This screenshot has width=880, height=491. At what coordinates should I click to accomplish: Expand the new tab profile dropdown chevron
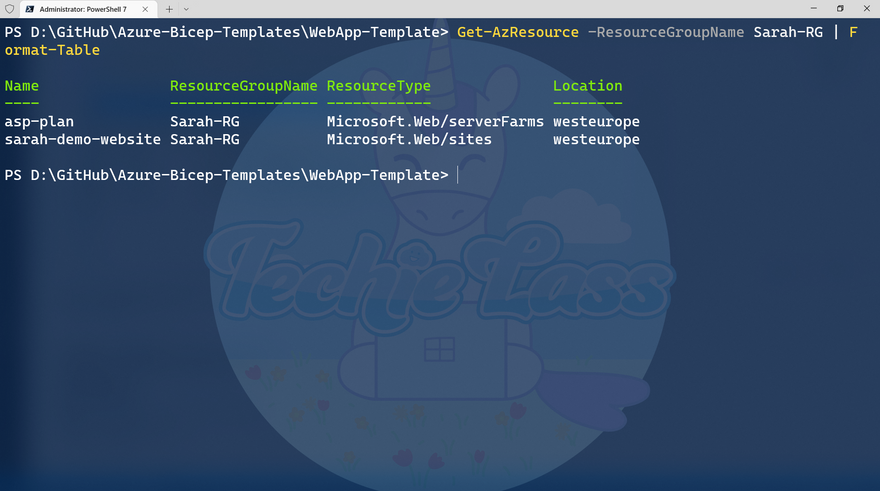[186, 9]
